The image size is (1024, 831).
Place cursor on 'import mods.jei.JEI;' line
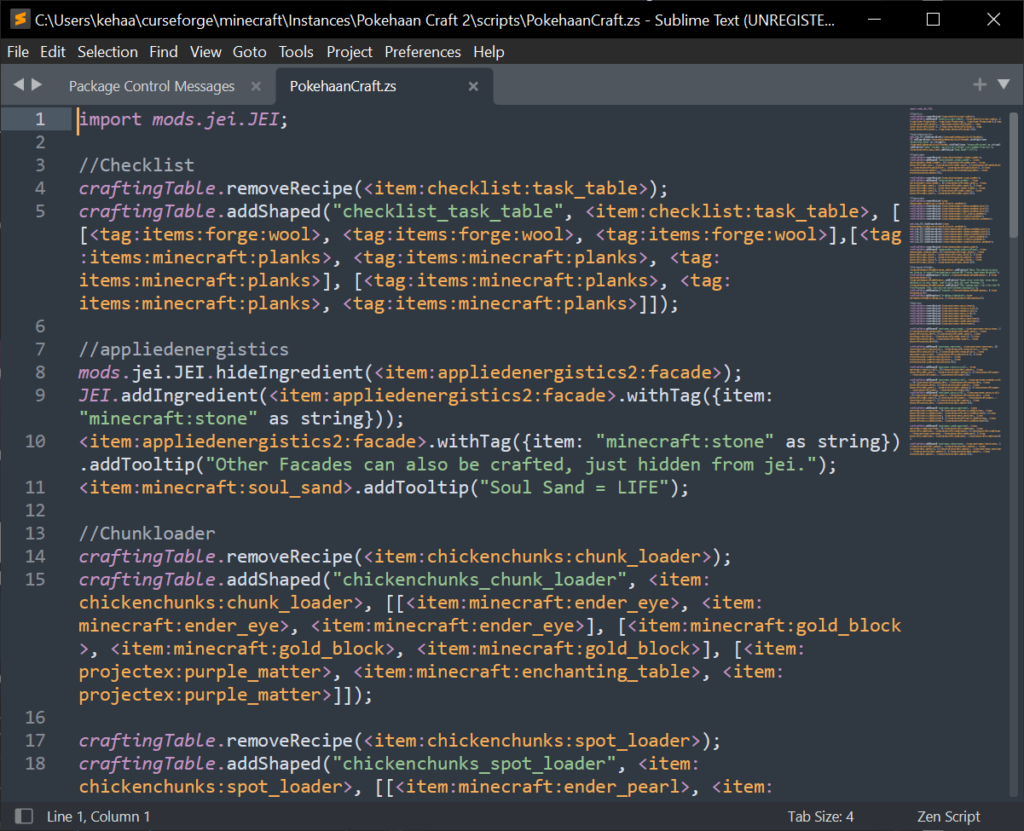point(184,119)
